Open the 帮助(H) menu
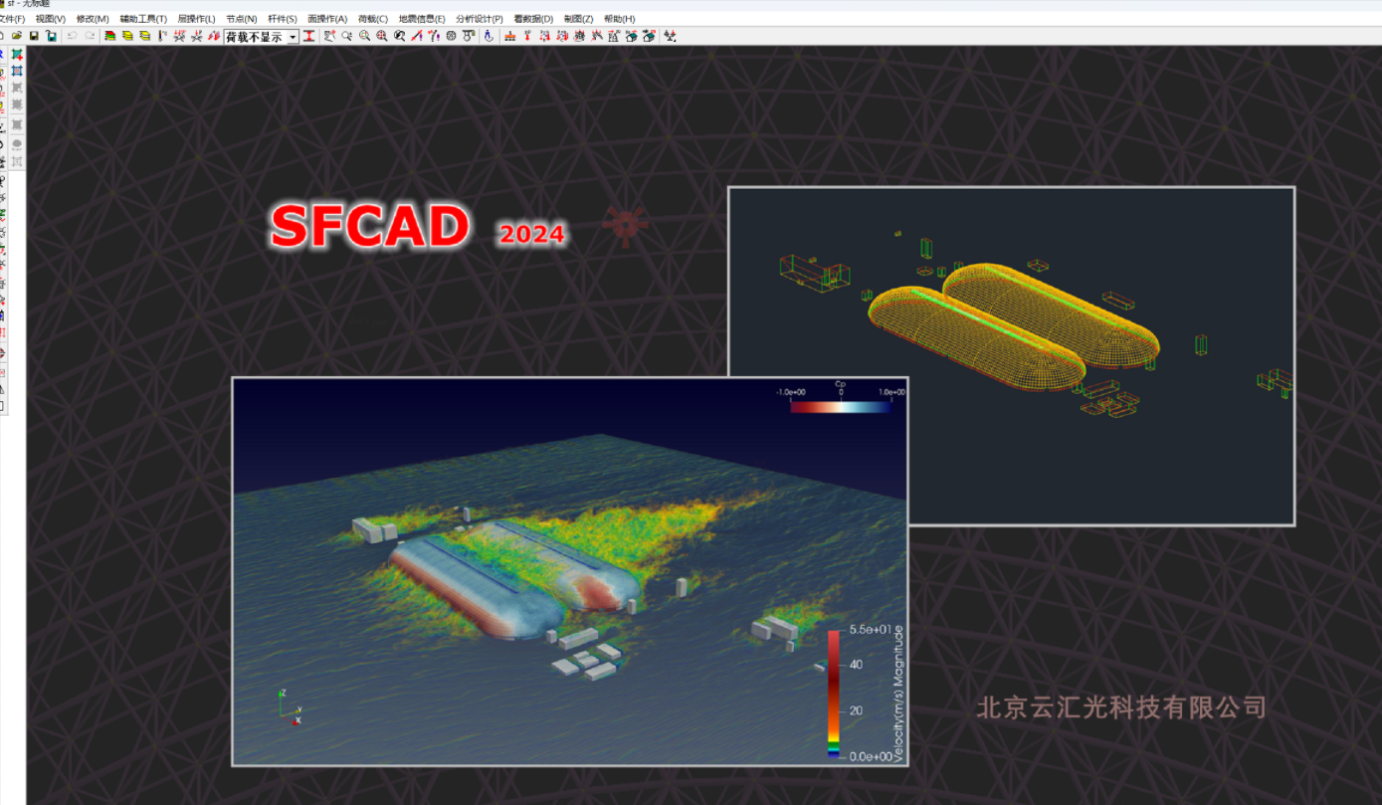 click(619, 19)
